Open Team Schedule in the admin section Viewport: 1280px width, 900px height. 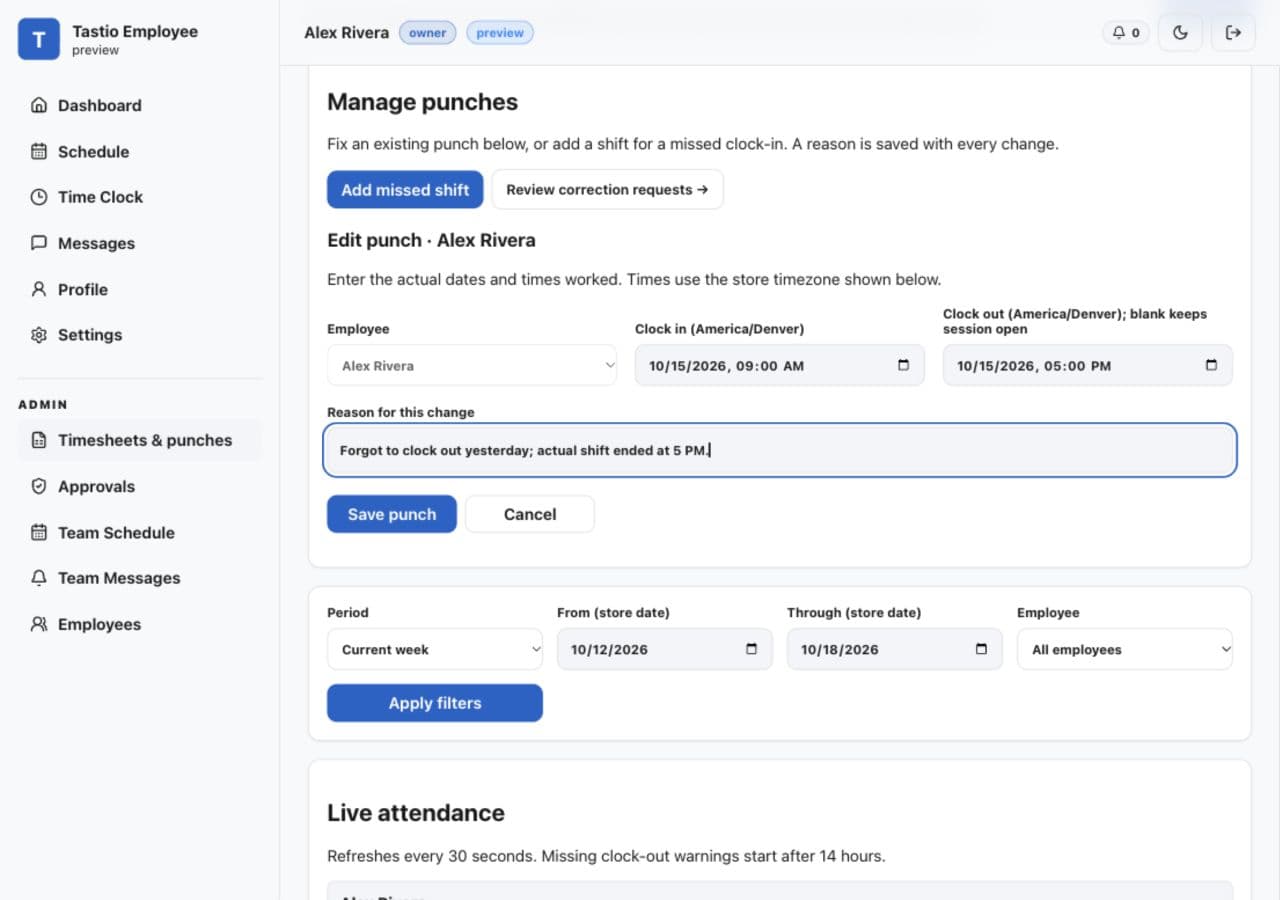tap(140, 532)
